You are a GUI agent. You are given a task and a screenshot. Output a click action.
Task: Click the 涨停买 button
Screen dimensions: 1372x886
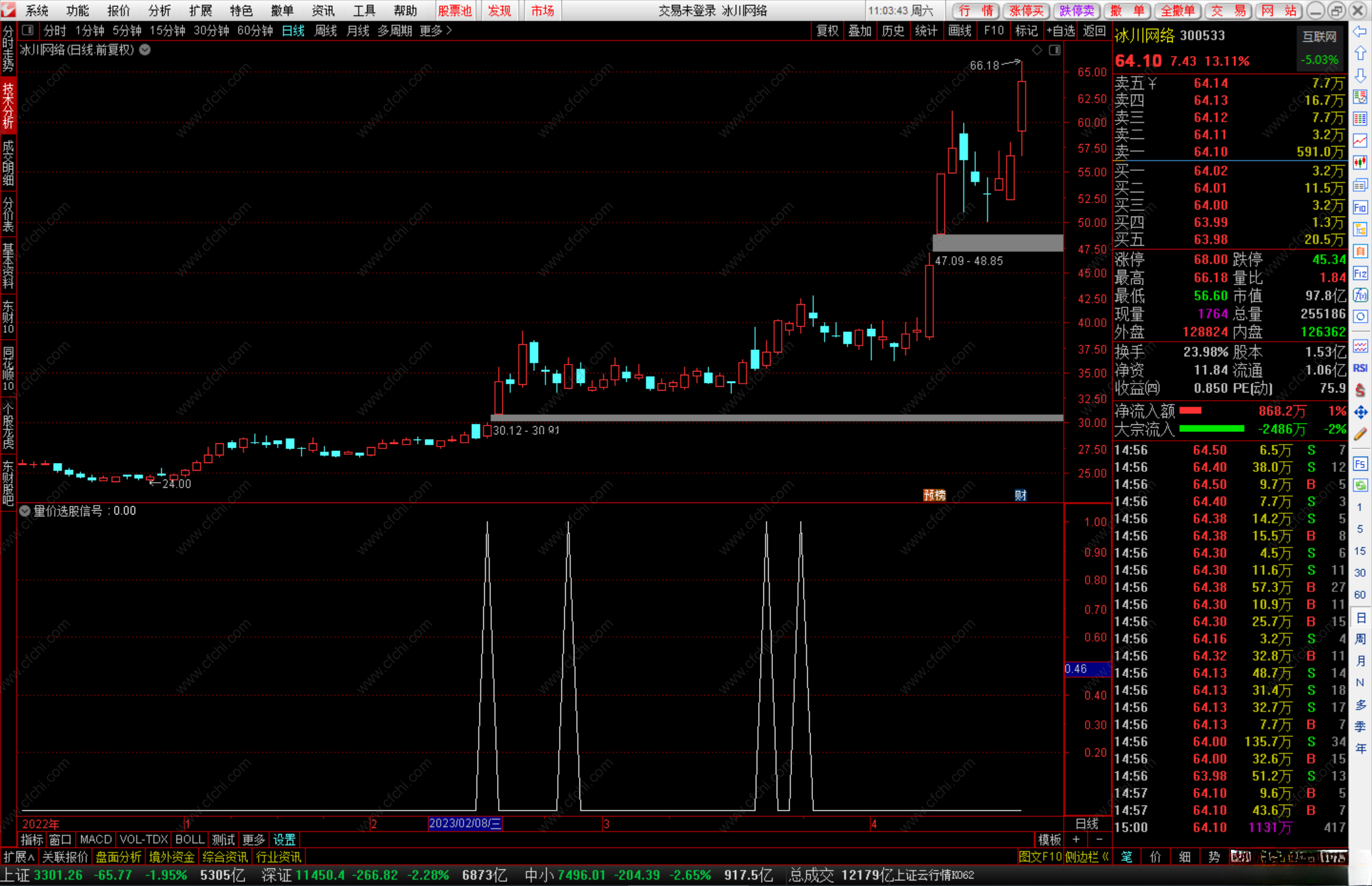1026,11
